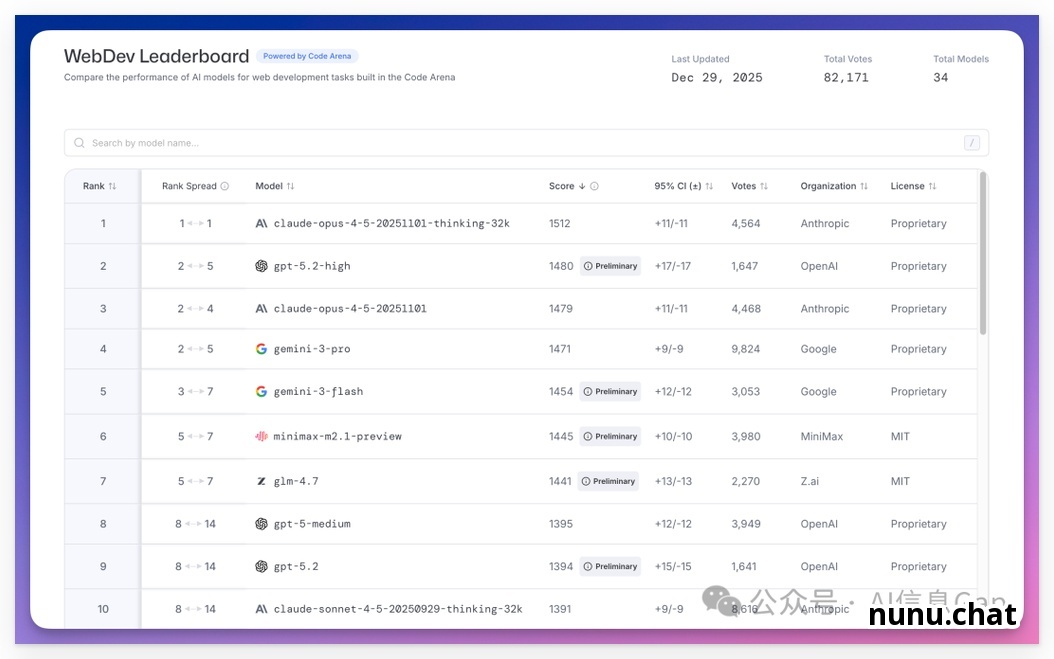Viewport: 1054px width, 659px height.
Task: Click the Score column header
Action: pos(561,186)
